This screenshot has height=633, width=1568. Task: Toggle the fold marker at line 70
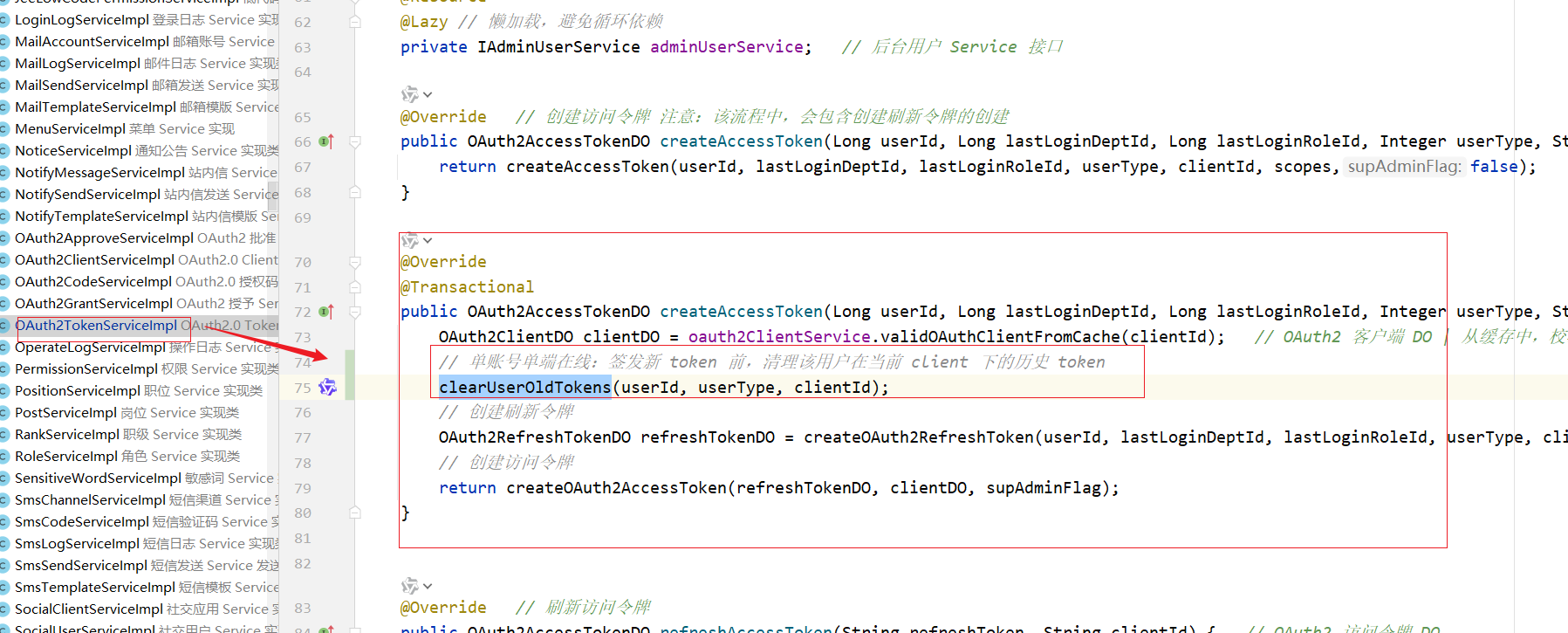(355, 262)
